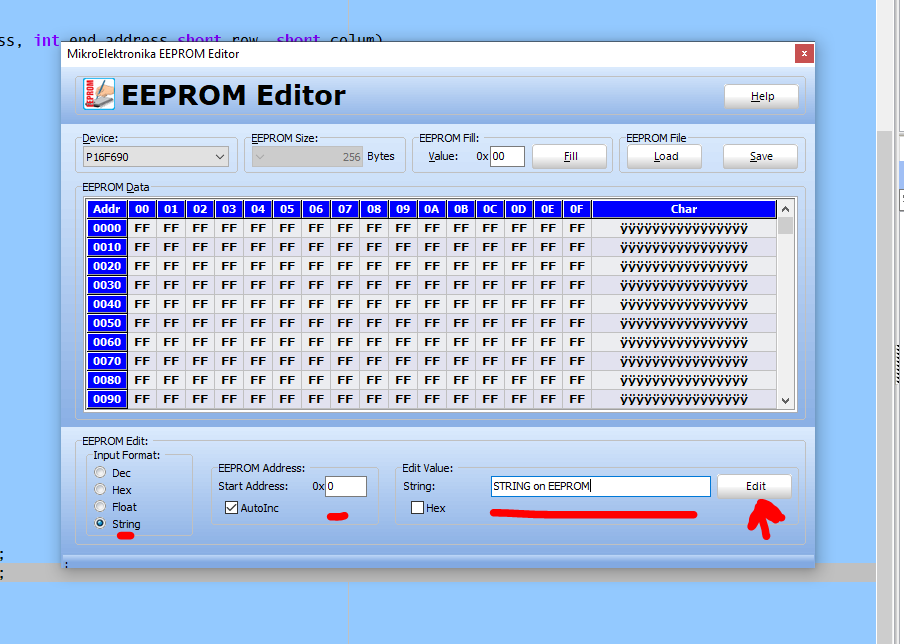Enable the Hex checkbox under Edit Value
This screenshot has width=904, height=644.
(417, 508)
